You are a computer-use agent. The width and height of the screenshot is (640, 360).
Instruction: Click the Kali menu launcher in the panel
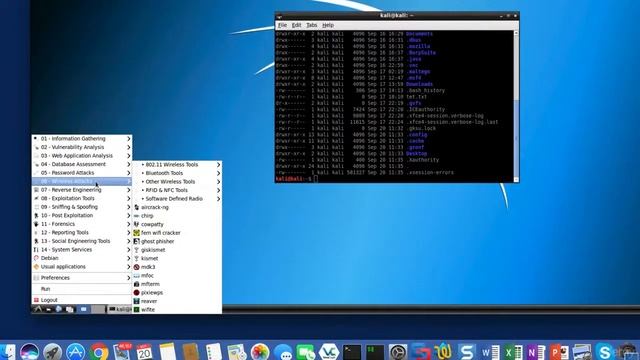[38, 309]
